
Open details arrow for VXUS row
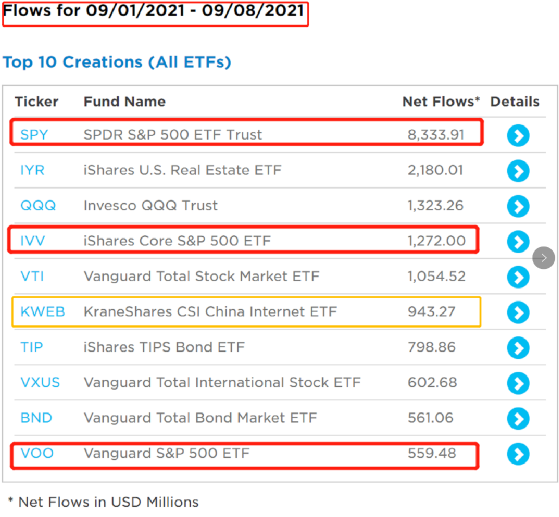tap(518, 383)
